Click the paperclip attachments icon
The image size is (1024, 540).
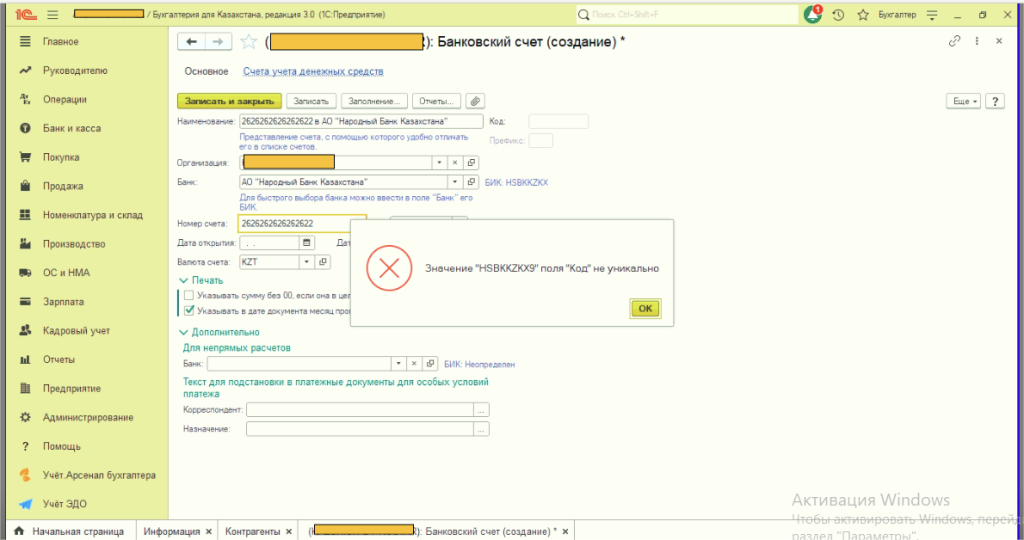475,101
